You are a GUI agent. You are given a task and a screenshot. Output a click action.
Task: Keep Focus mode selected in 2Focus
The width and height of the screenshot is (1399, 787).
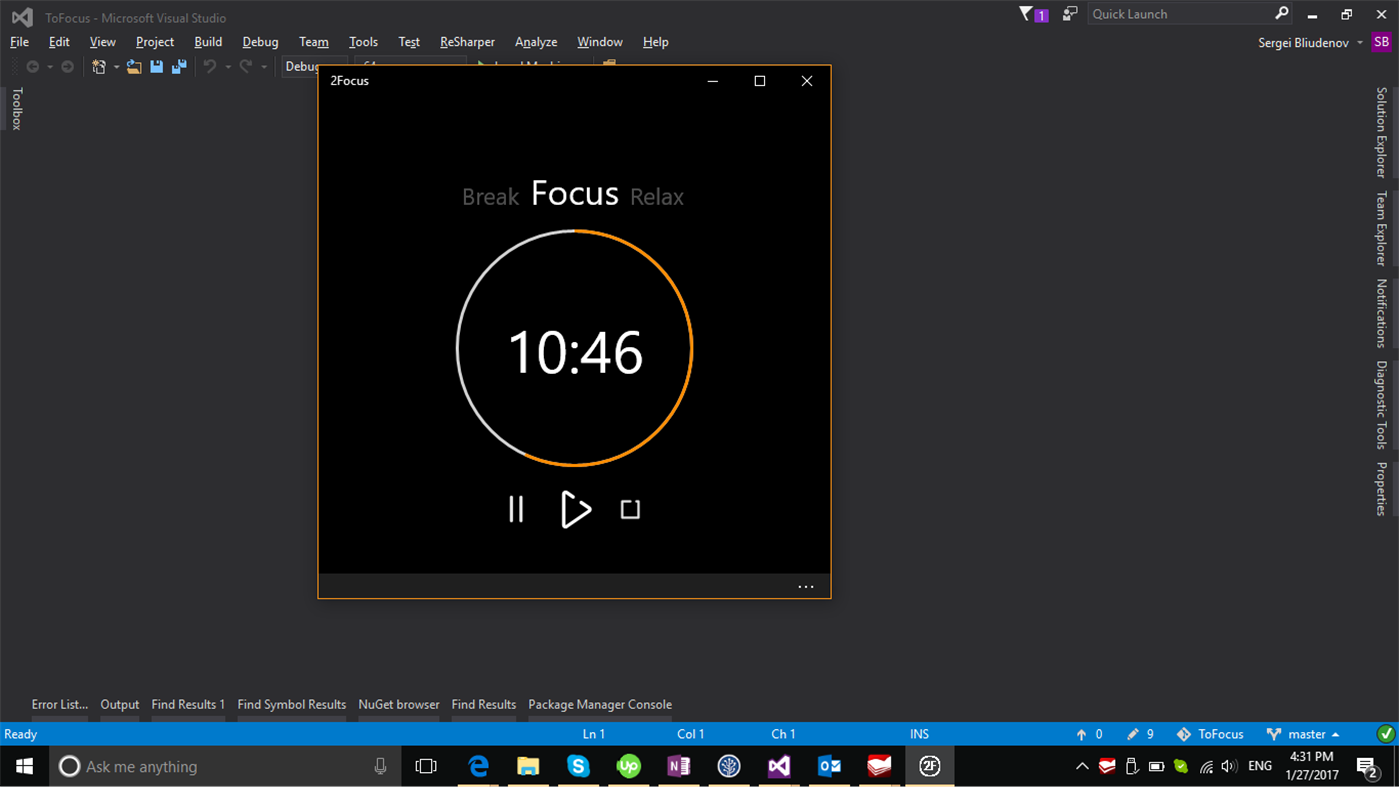click(x=575, y=193)
